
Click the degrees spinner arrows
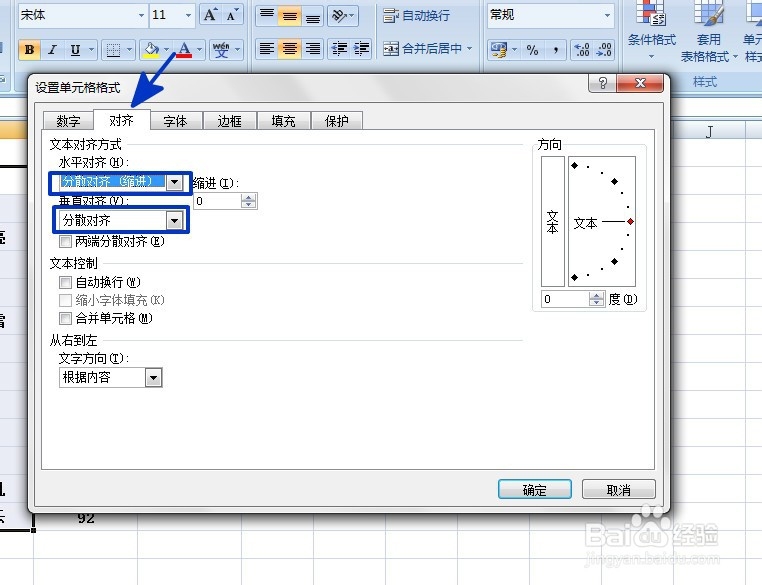(597, 299)
